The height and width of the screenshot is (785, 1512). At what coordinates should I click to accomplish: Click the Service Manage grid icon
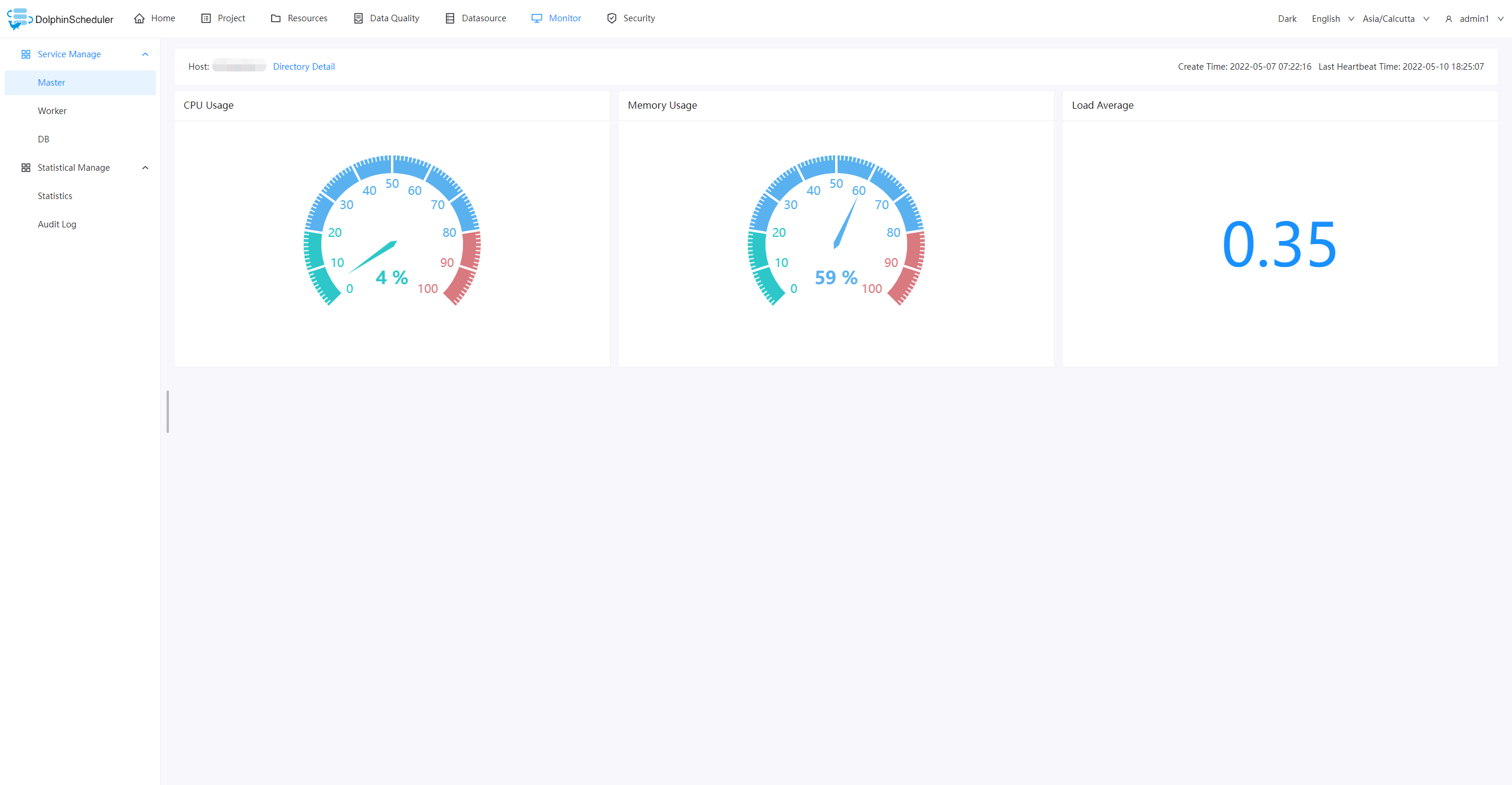(26, 54)
